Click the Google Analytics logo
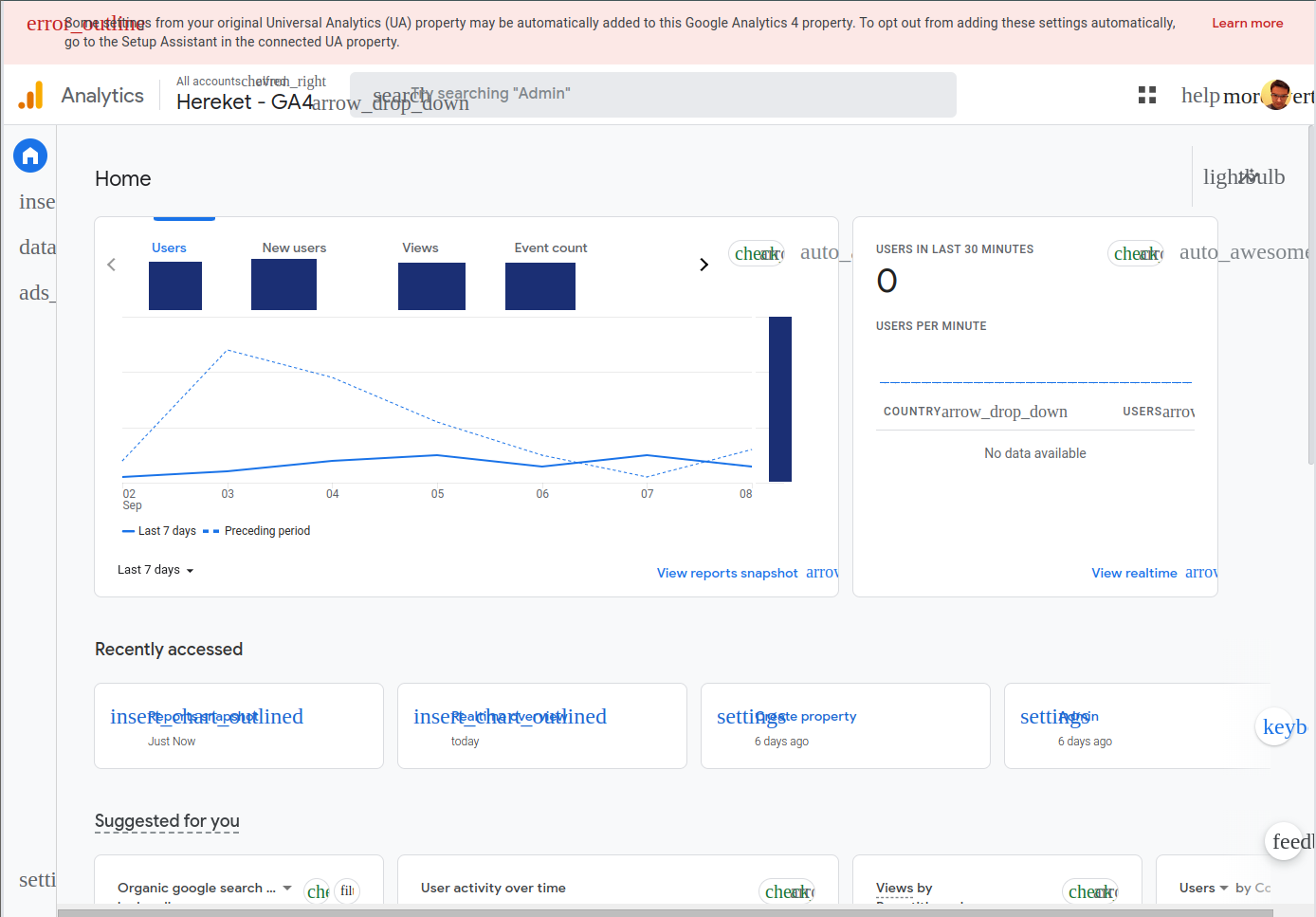Image resolution: width=1316 pixels, height=917 pixels. click(x=31, y=95)
